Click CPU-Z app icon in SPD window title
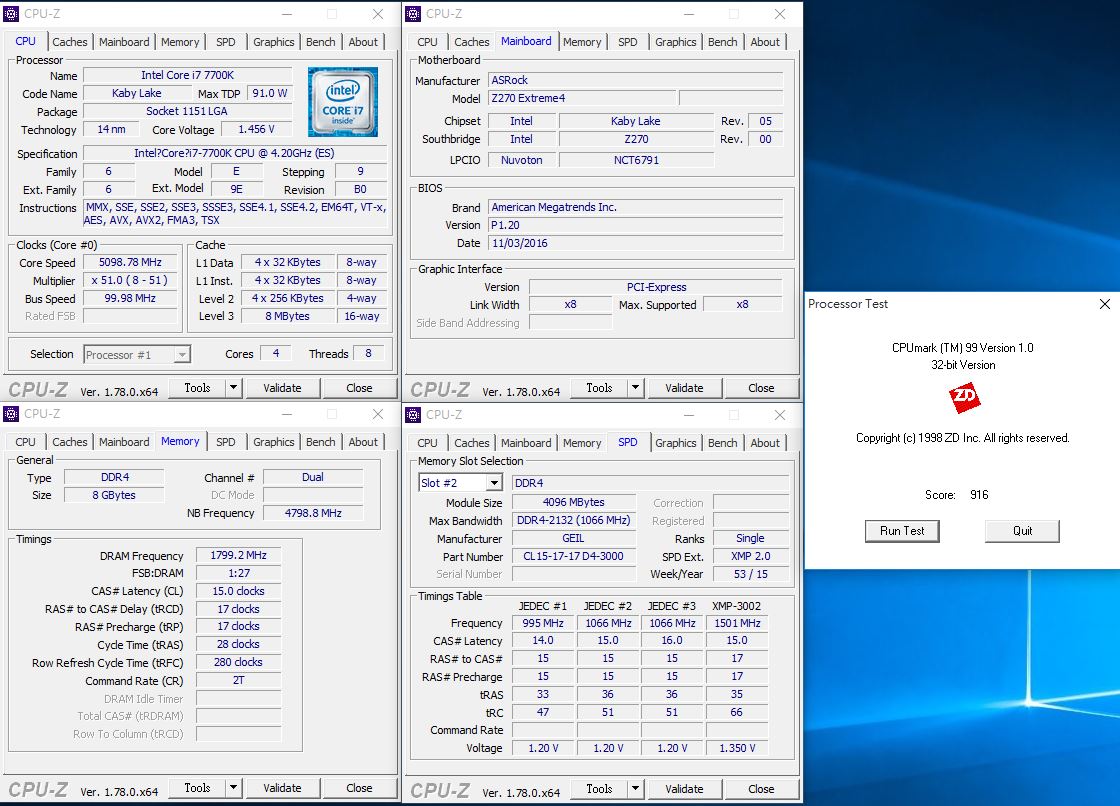The image size is (1120, 806). [x=414, y=414]
